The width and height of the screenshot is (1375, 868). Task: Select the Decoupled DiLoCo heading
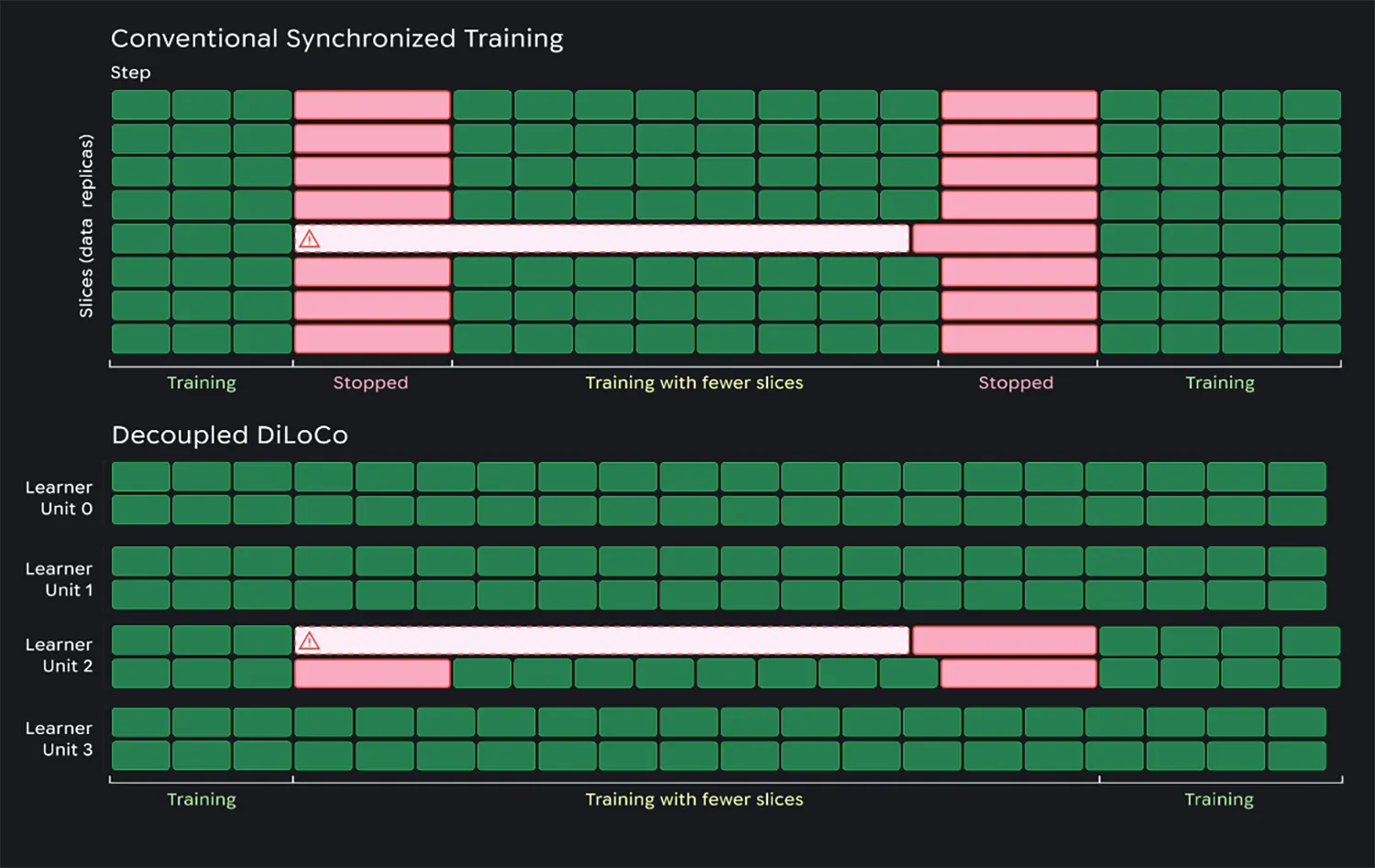tap(229, 434)
